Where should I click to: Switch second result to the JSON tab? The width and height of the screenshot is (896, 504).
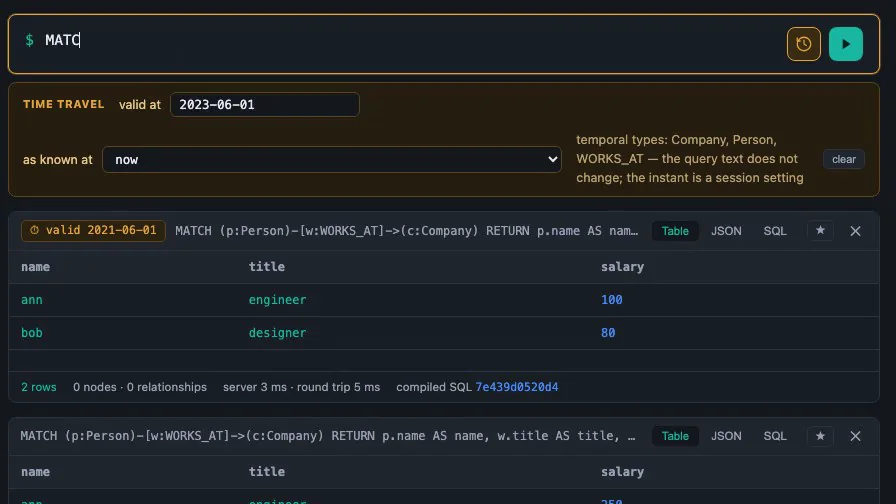click(726, 436)
